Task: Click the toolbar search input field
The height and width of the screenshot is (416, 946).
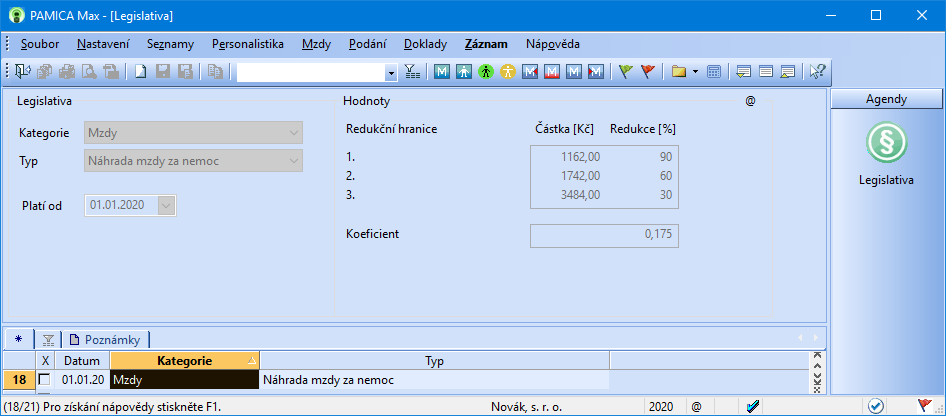Action: [x=311, y=73]
